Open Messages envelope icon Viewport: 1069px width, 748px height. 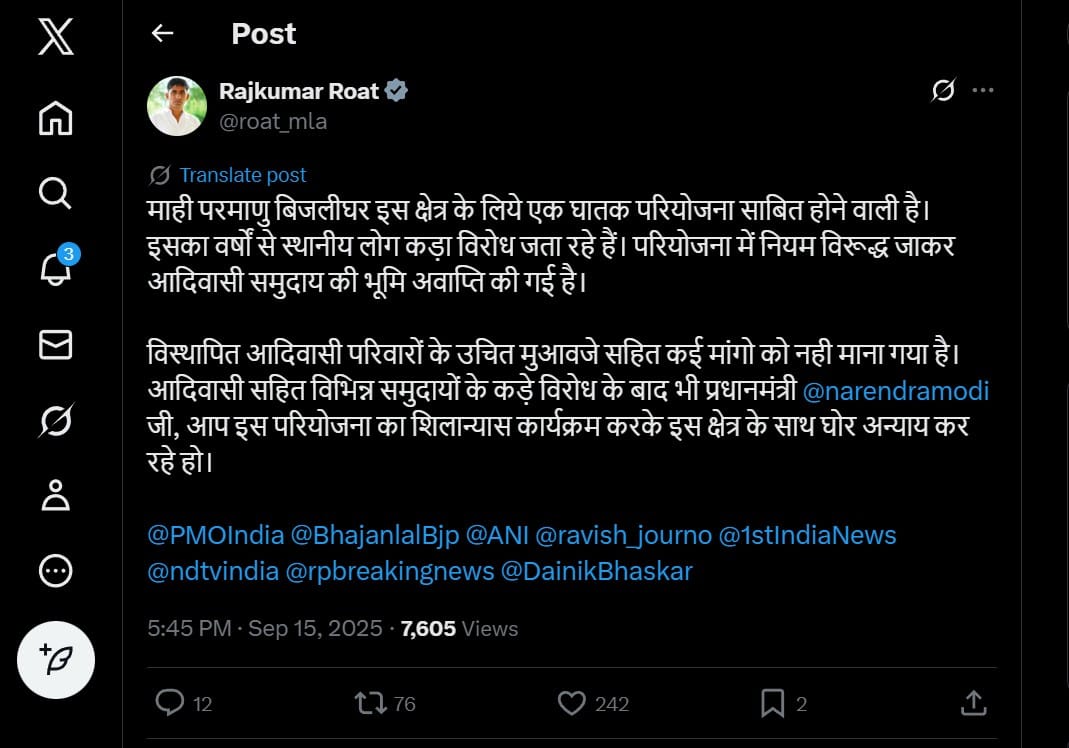tap(55, 344)
